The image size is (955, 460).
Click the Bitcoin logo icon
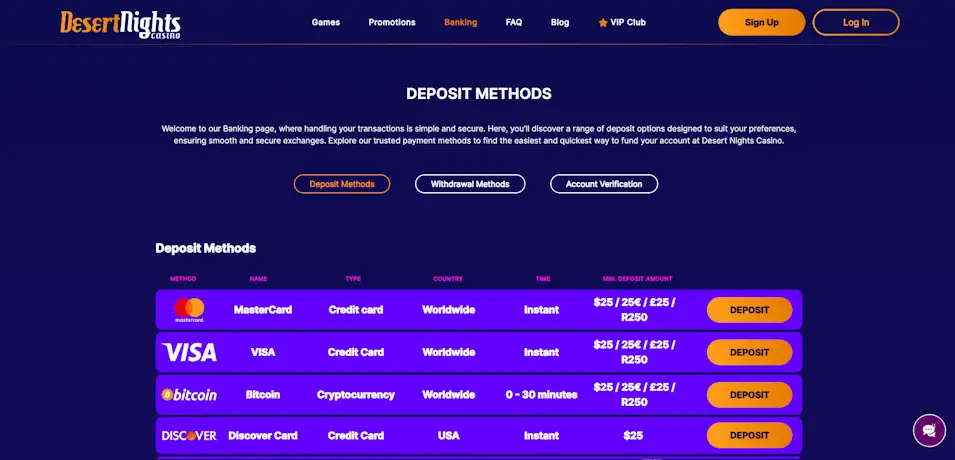[x=189, y=395]
